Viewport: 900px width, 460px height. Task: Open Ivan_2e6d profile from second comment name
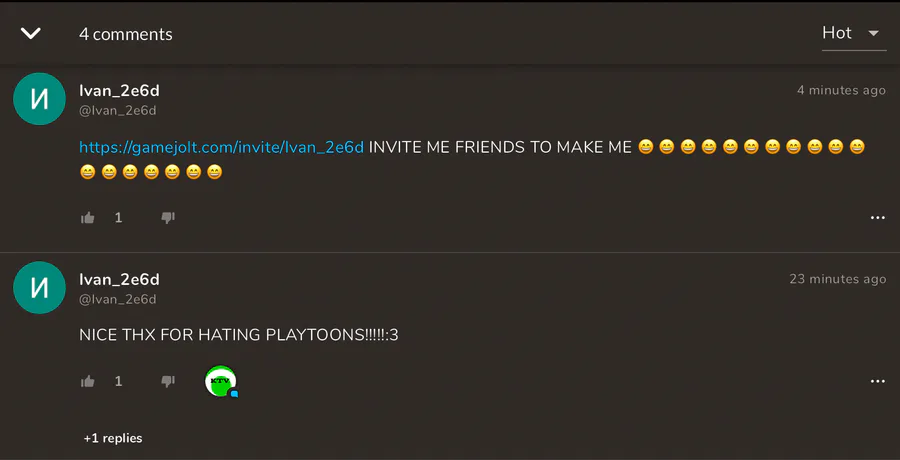(119, 279)
